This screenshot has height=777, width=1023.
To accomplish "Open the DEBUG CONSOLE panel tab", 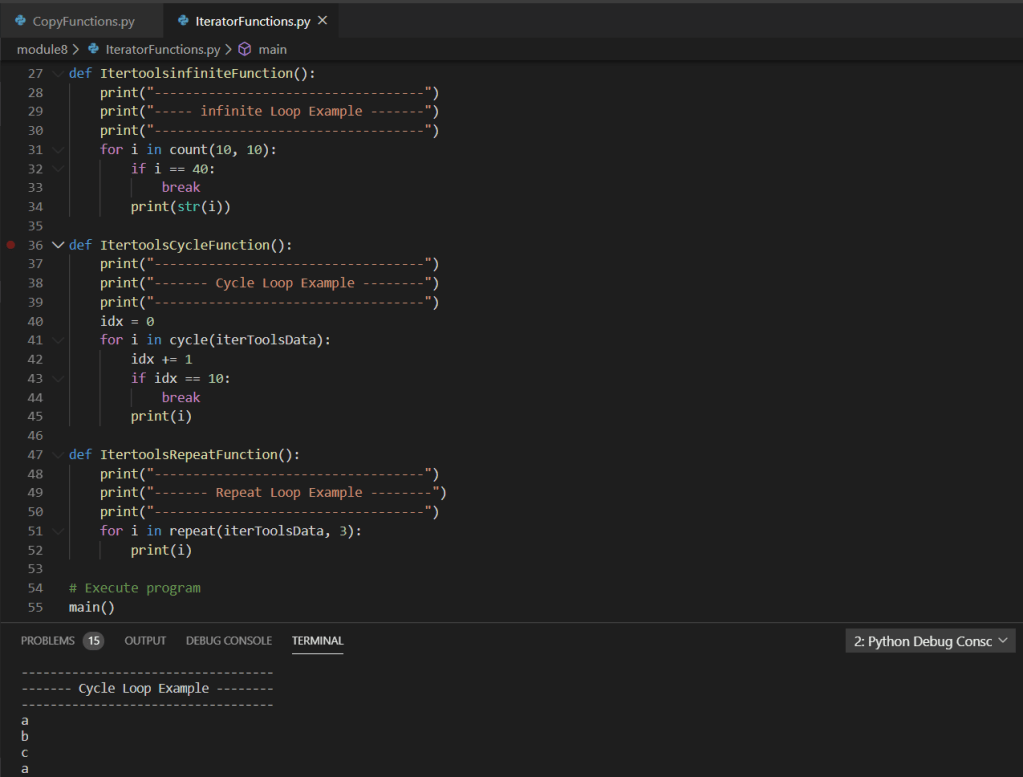I will (x=228, y=641).
